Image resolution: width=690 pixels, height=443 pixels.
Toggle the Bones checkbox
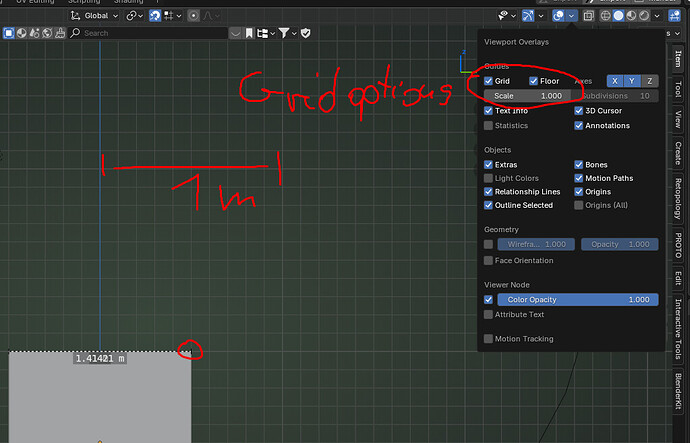point(579,165)
